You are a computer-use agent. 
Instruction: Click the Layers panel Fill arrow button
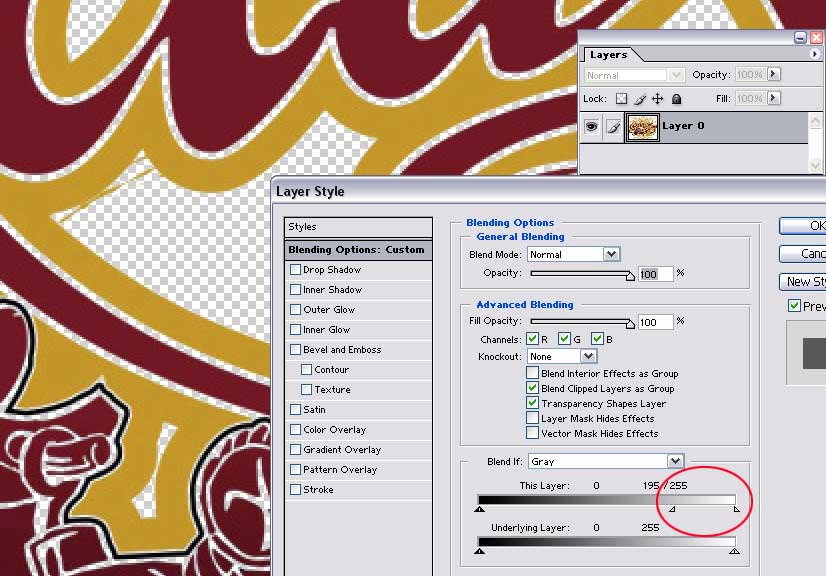(x=773, y=99)
